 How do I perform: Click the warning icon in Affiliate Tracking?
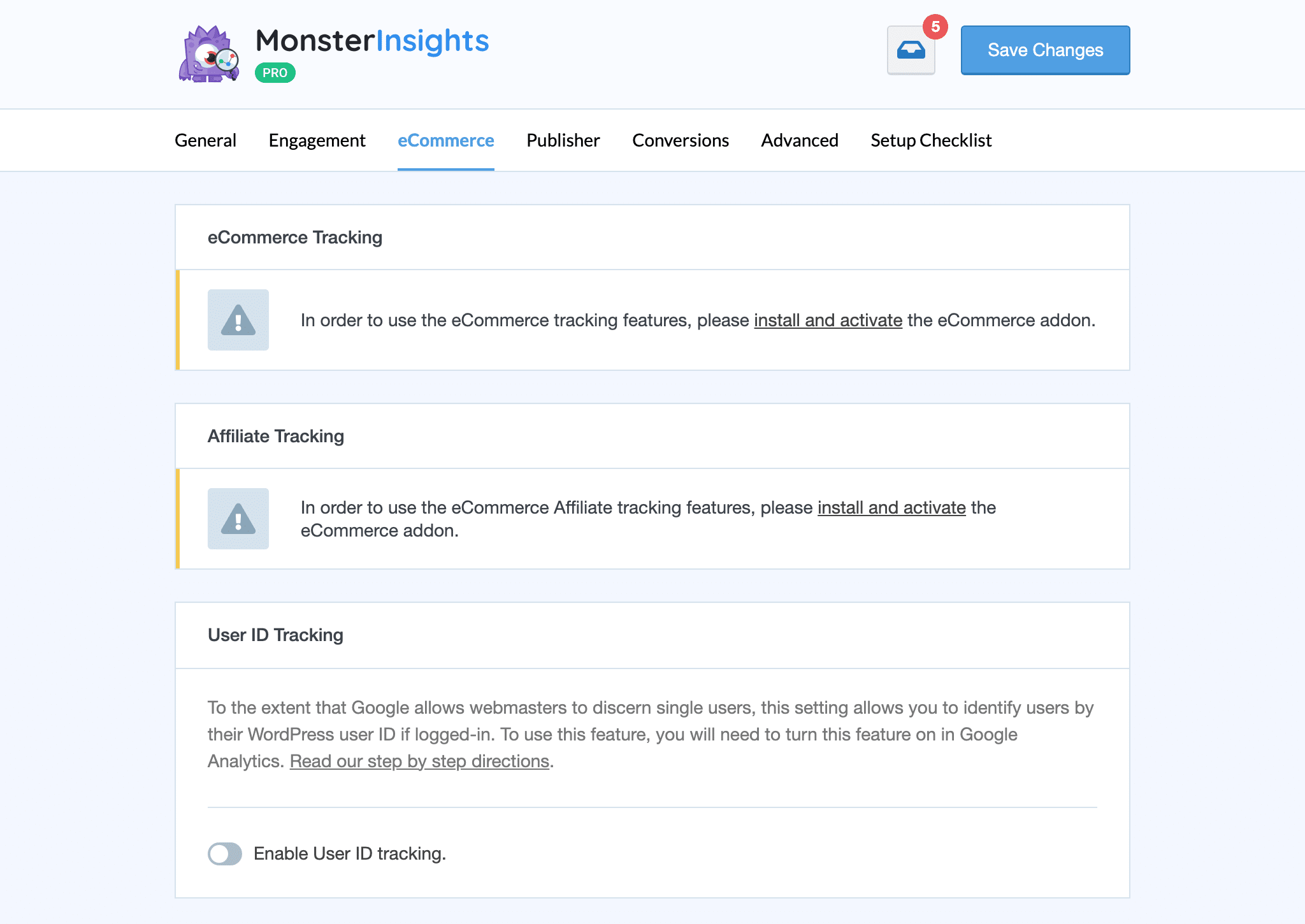238,519
